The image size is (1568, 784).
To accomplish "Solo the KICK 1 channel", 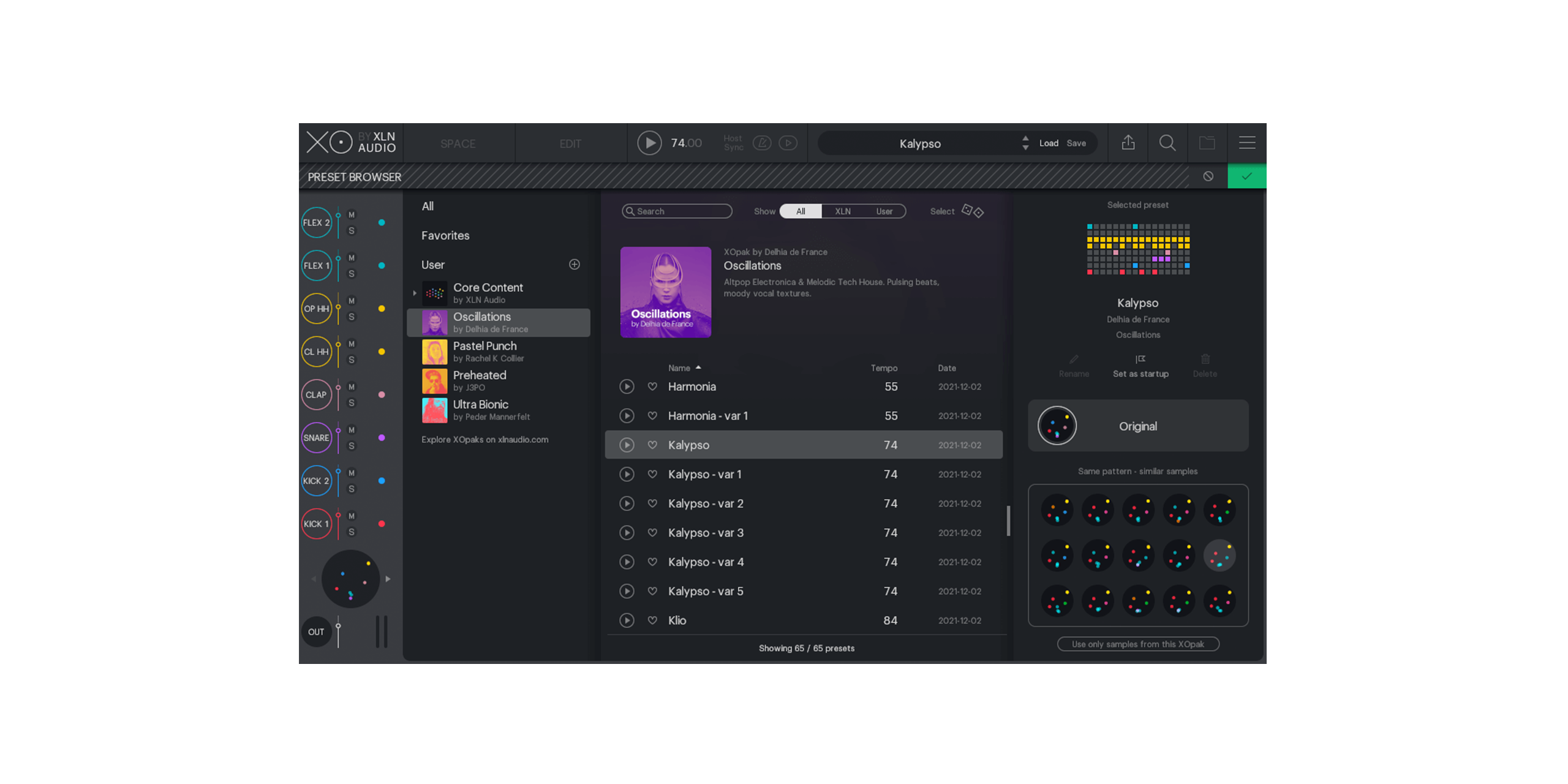I will 352,532.
